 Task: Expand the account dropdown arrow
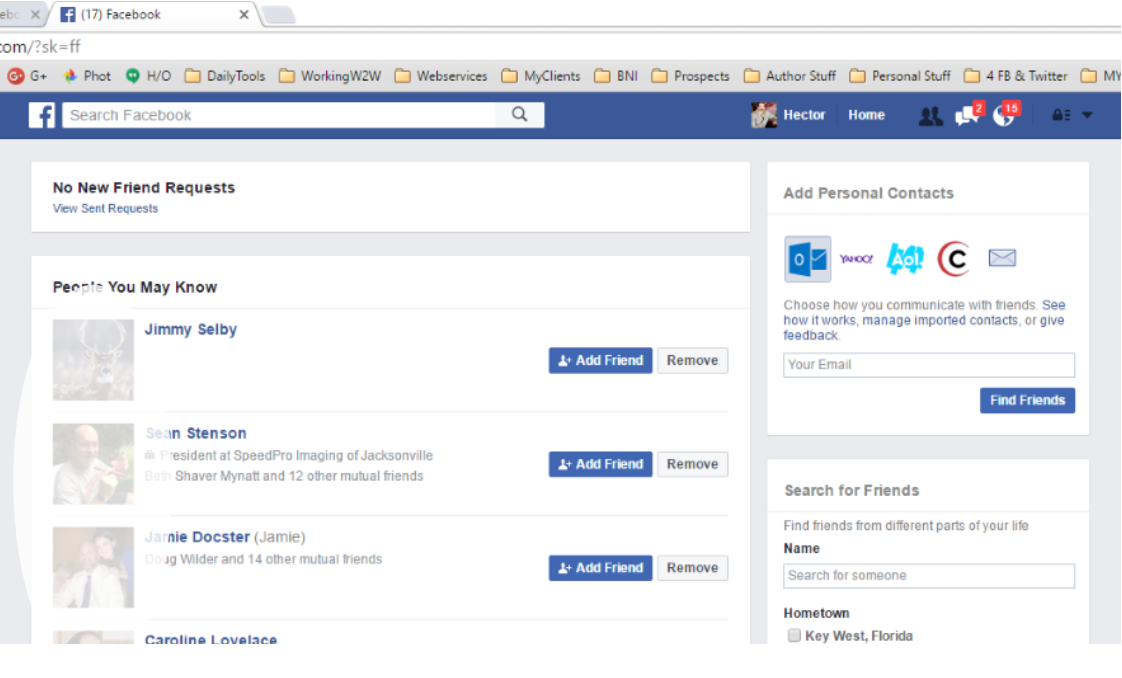(x=1087, y=115)
